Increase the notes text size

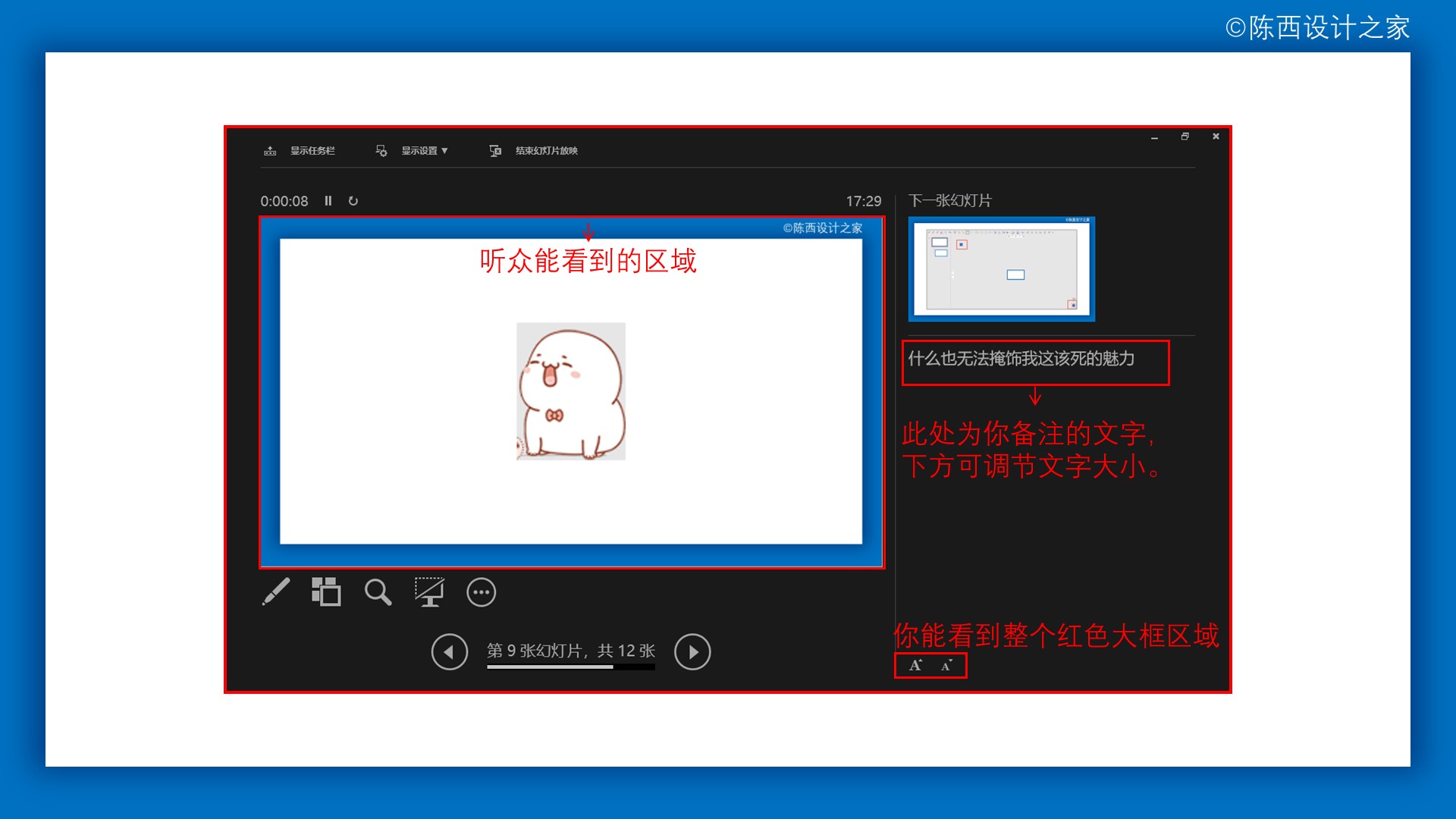pyautogui.click(x=916, y=665)
